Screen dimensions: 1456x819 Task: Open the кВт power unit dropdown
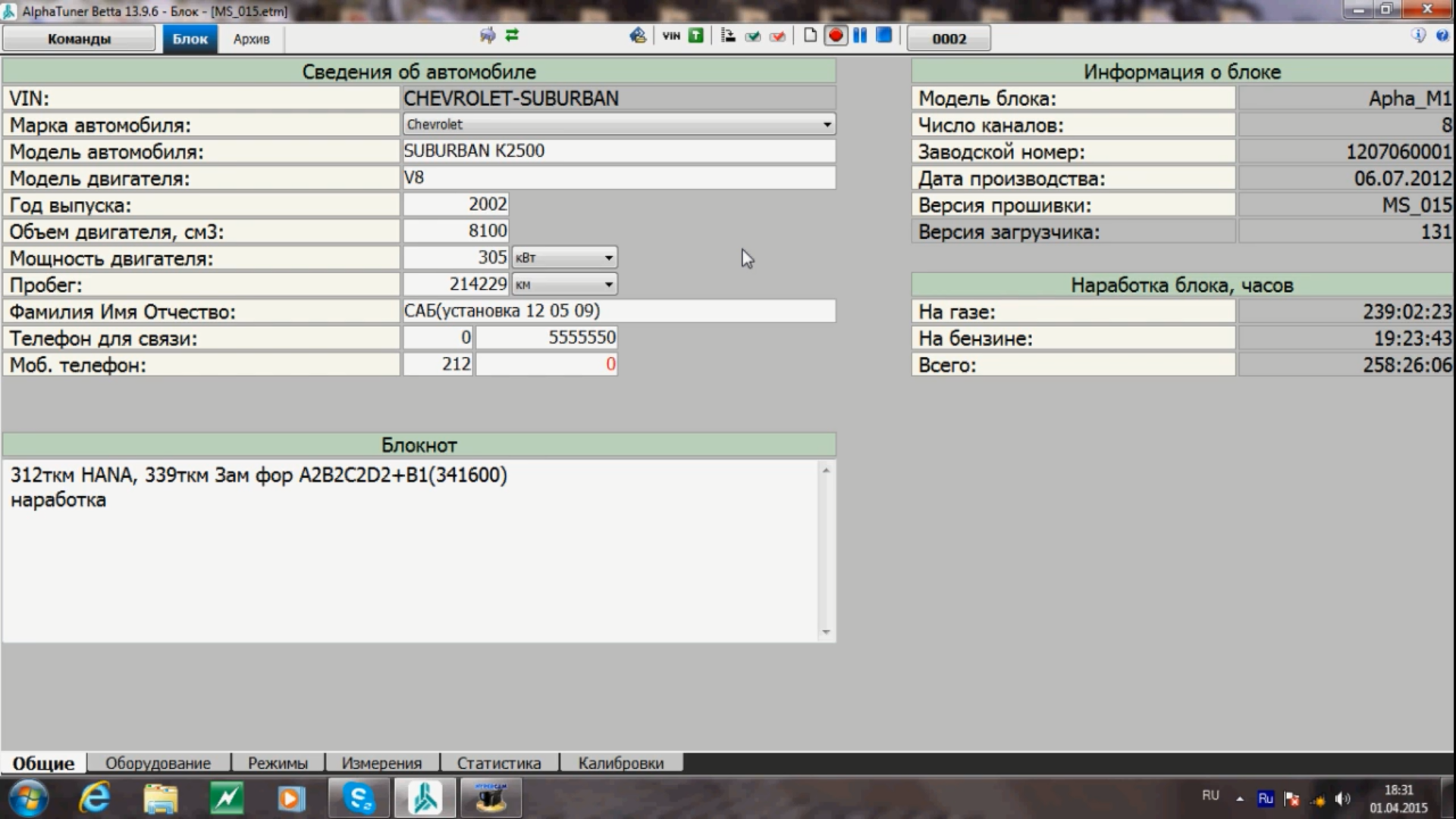[x=564, y=258]
